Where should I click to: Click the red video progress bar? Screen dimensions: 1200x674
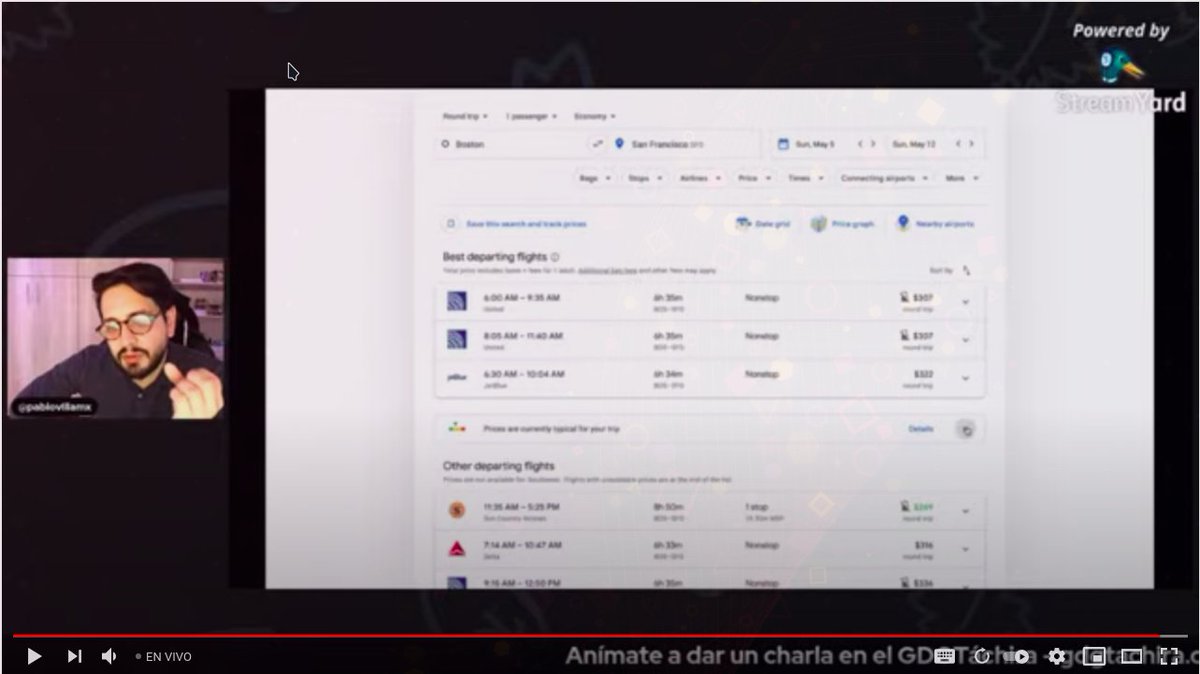coord(600,634)
